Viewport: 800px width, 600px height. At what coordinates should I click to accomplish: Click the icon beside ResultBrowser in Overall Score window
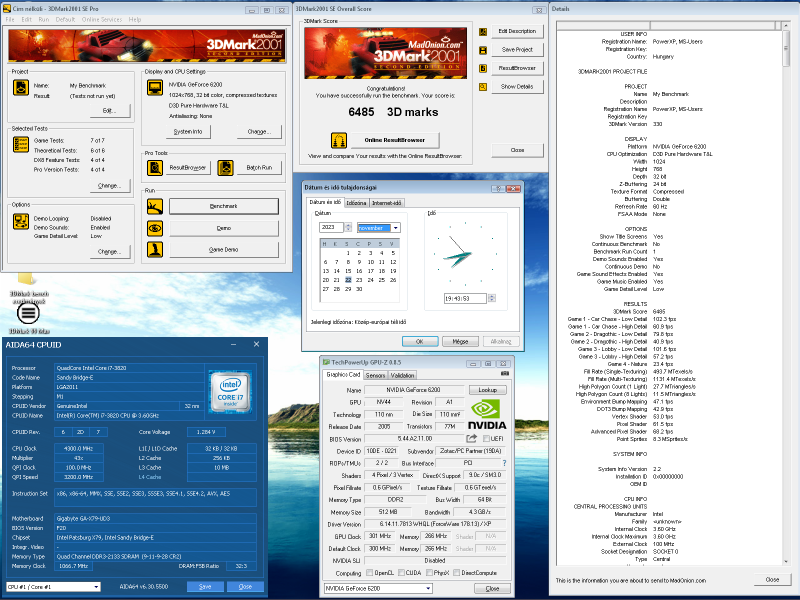click(x=483, y=68)
